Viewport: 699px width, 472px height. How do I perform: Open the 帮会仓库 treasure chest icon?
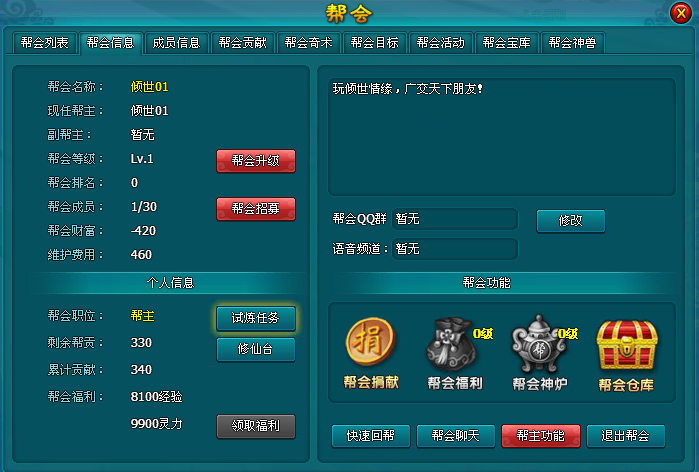point(626,345)
